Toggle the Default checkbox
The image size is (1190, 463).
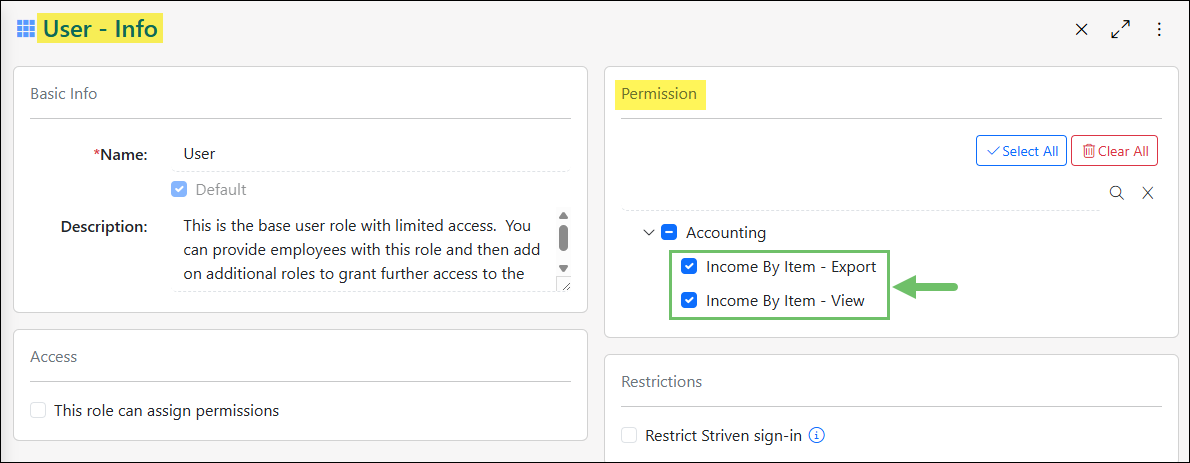tap(179, 189)
